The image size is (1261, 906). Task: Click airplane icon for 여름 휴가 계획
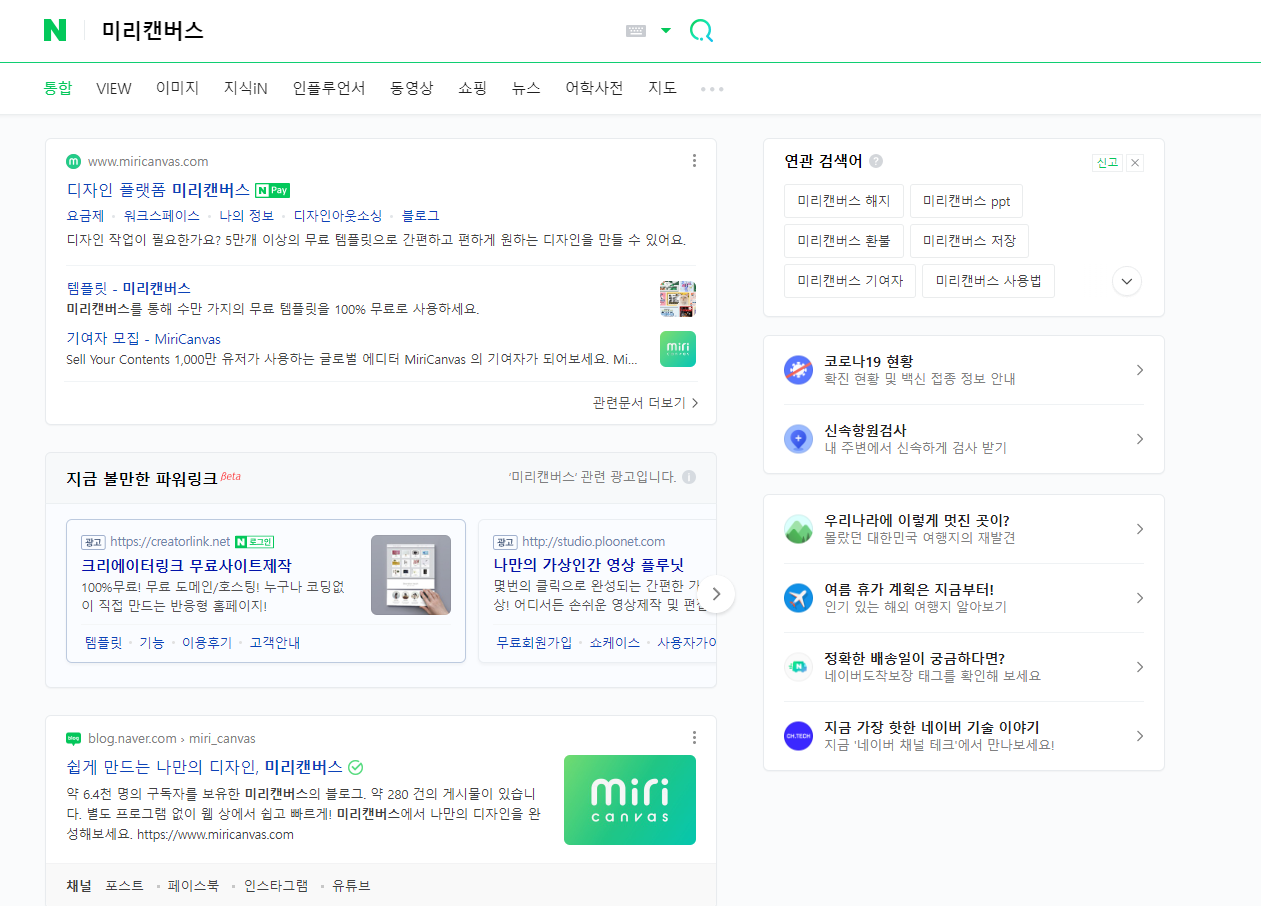coord(798,598)
